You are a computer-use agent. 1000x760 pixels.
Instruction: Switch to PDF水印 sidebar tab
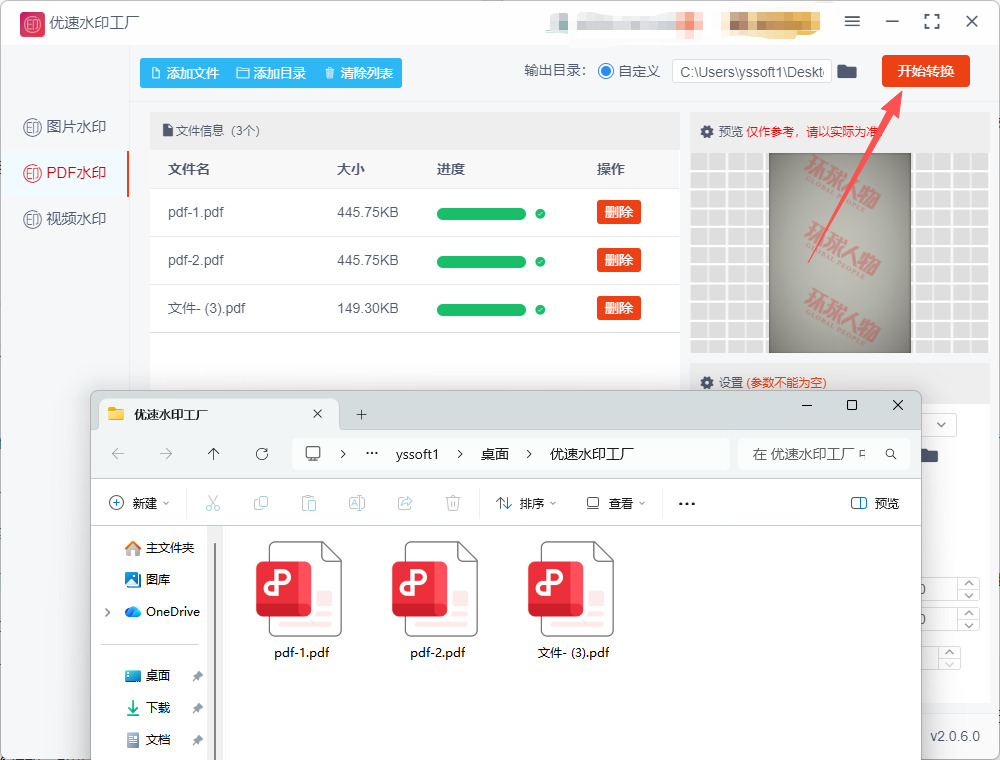pyautogui.click(x=65, y=173)
